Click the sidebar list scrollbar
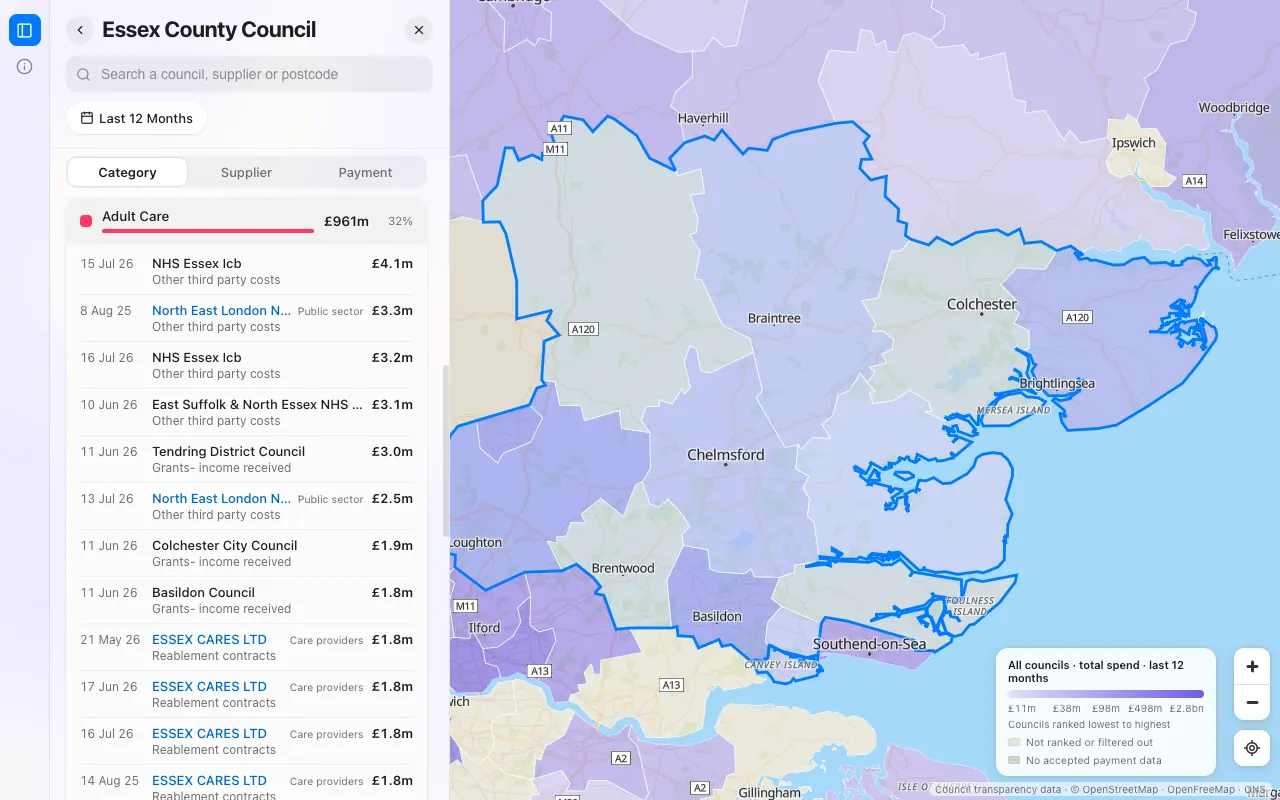The image size is (1280, 800). click(x=446, y=450)
